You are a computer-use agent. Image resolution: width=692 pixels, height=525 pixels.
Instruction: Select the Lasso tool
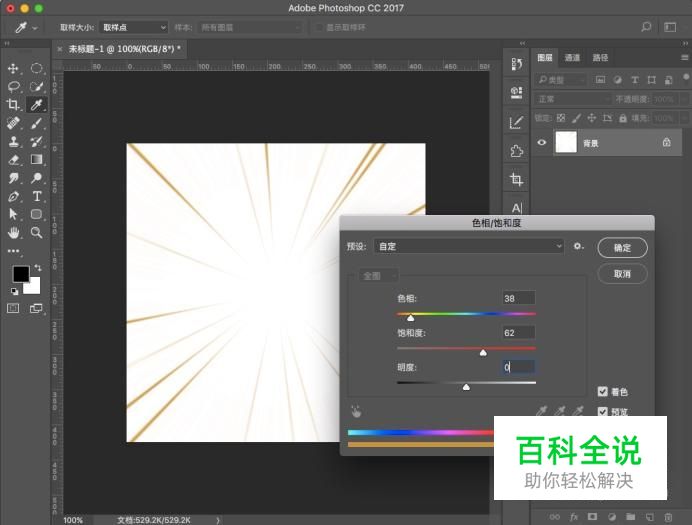(x=13, y=86)
